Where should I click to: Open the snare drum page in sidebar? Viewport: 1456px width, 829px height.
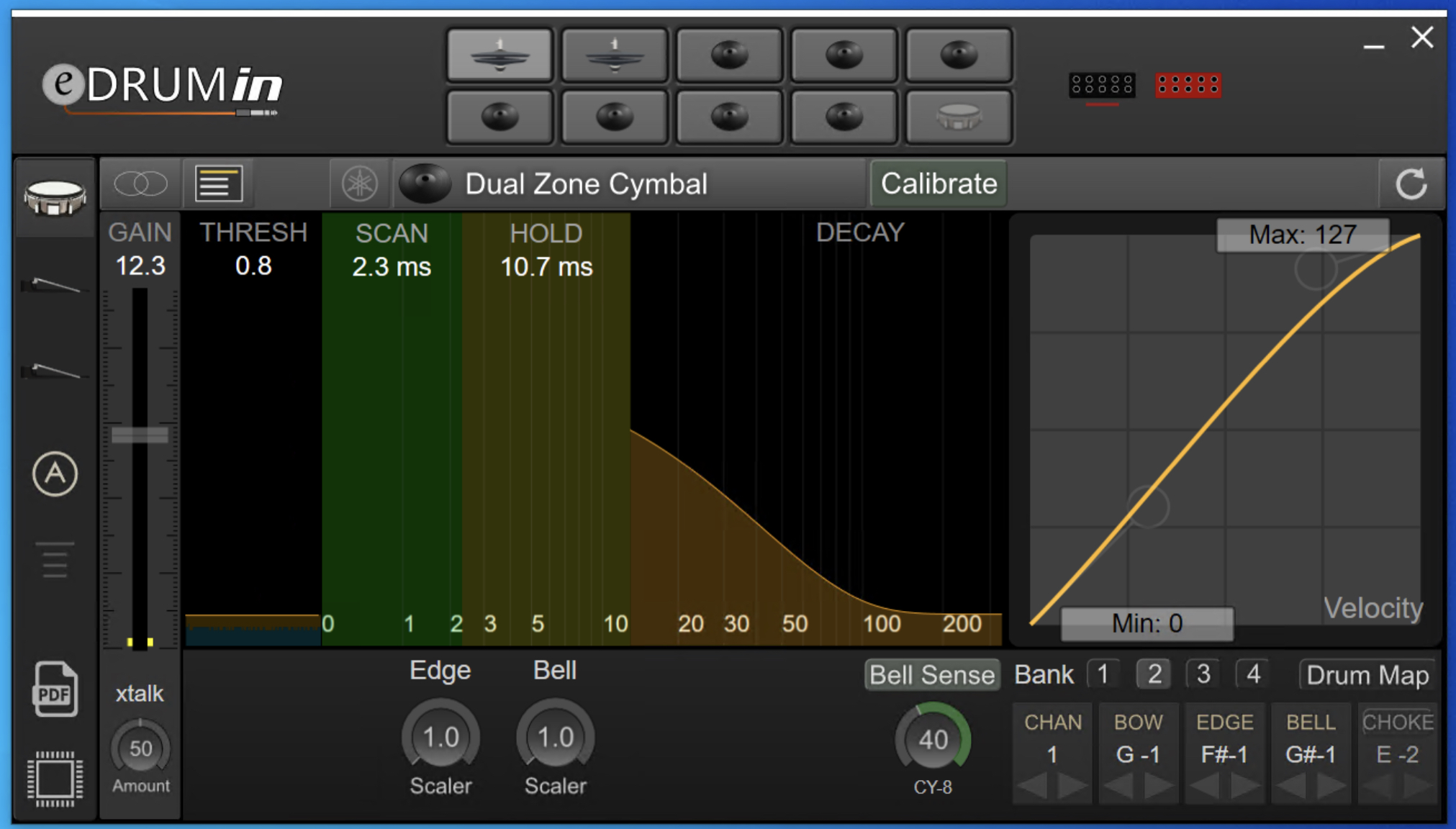click(x=55, y=198)
